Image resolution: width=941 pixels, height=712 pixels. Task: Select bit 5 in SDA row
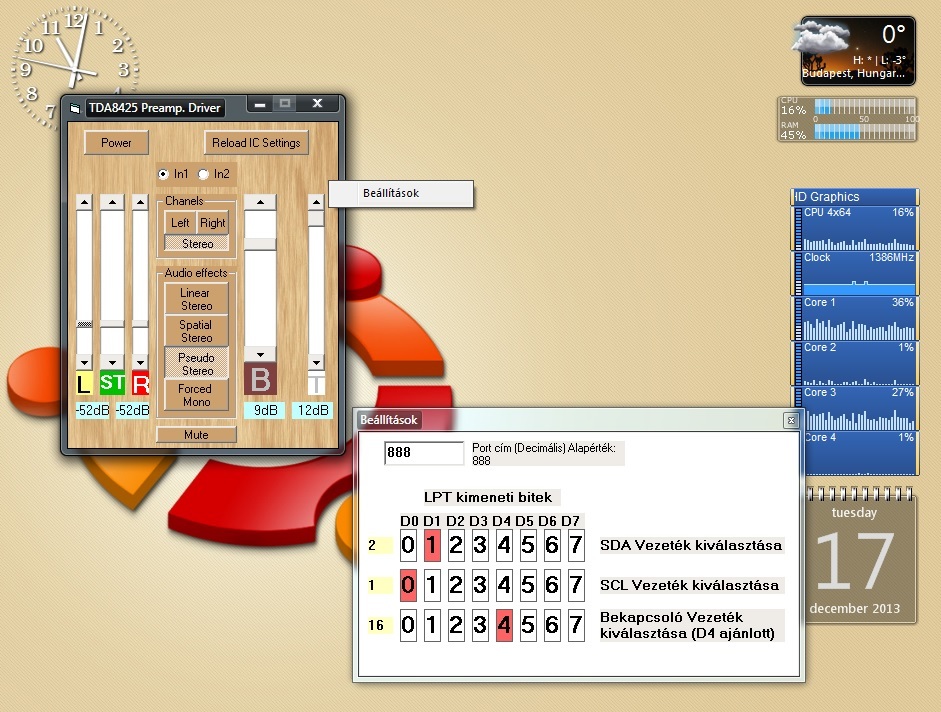tap(528, 545)
